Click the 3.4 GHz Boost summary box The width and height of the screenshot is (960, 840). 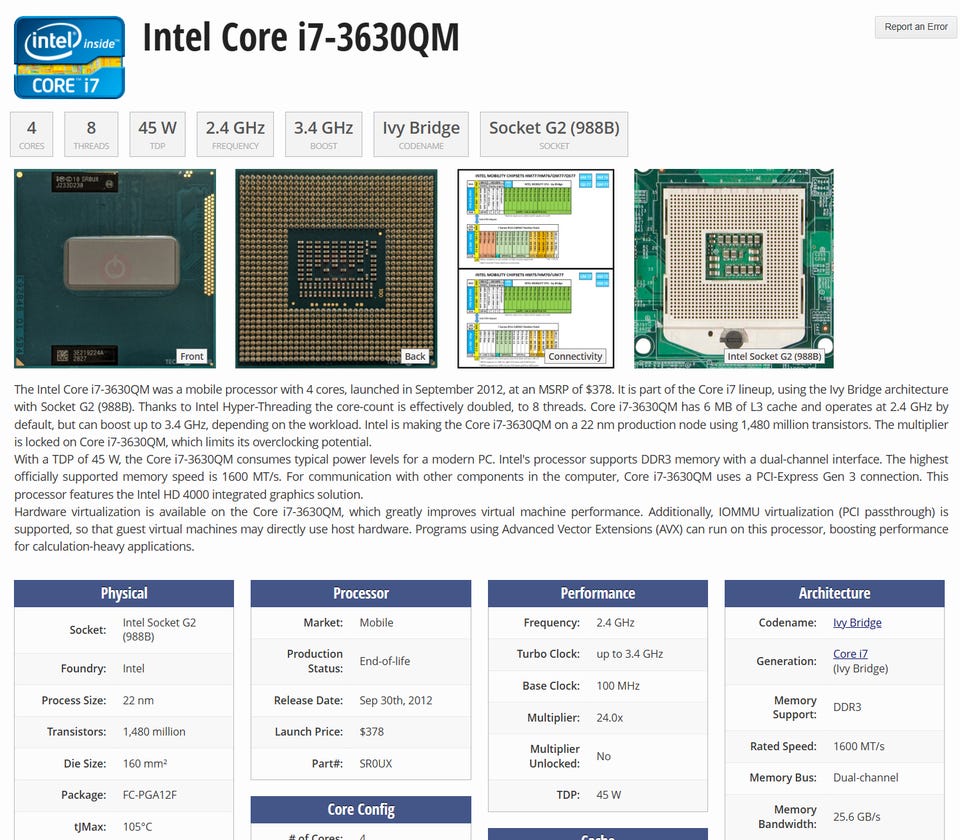pos(323,134)
